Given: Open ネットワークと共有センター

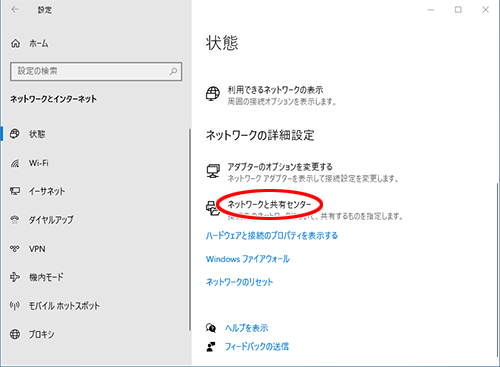Looking at the screenshot, I should (x=269, y=204).
